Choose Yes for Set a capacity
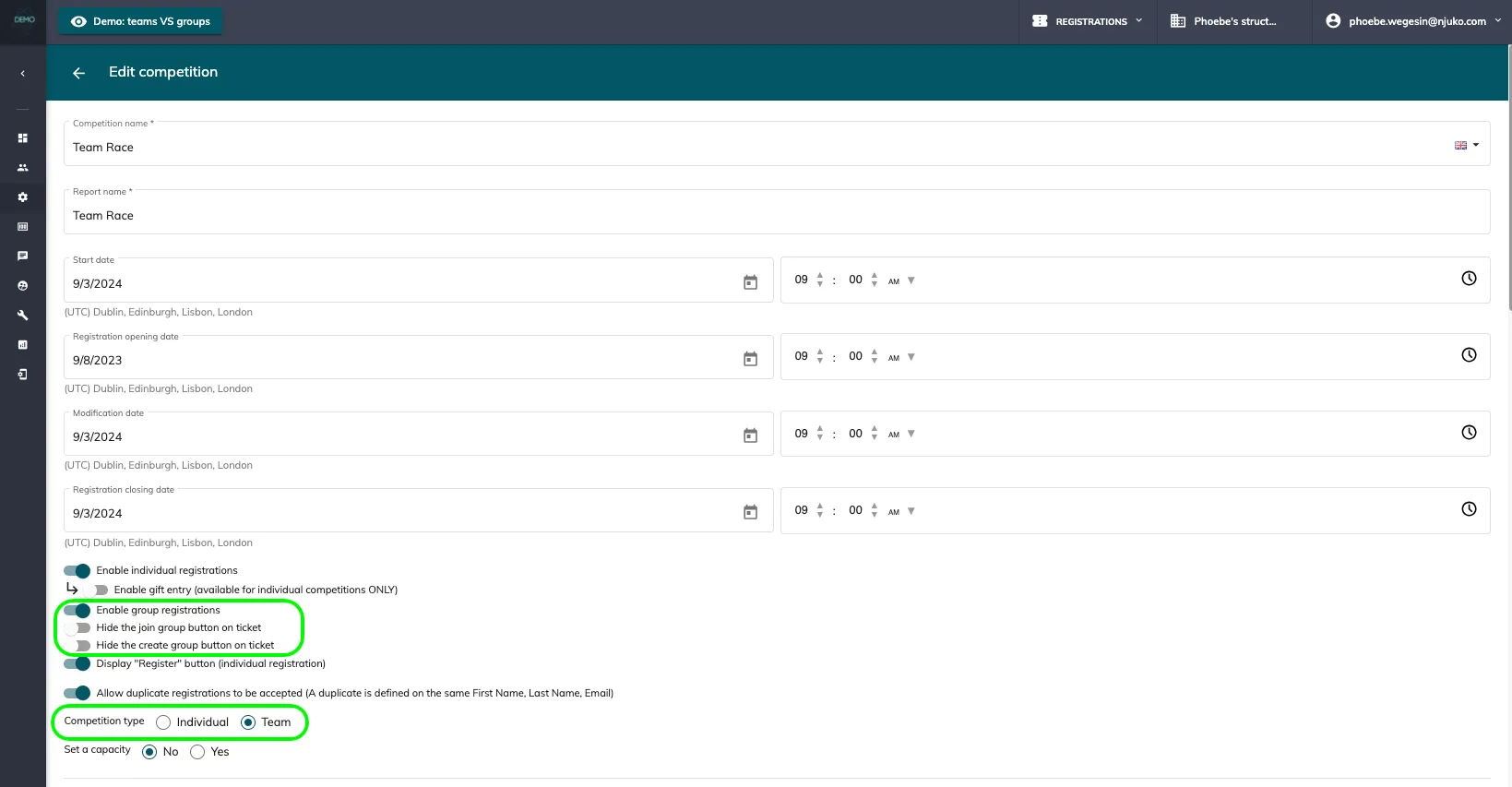This screenshot has width=1512, height=787. coord(197,752)
